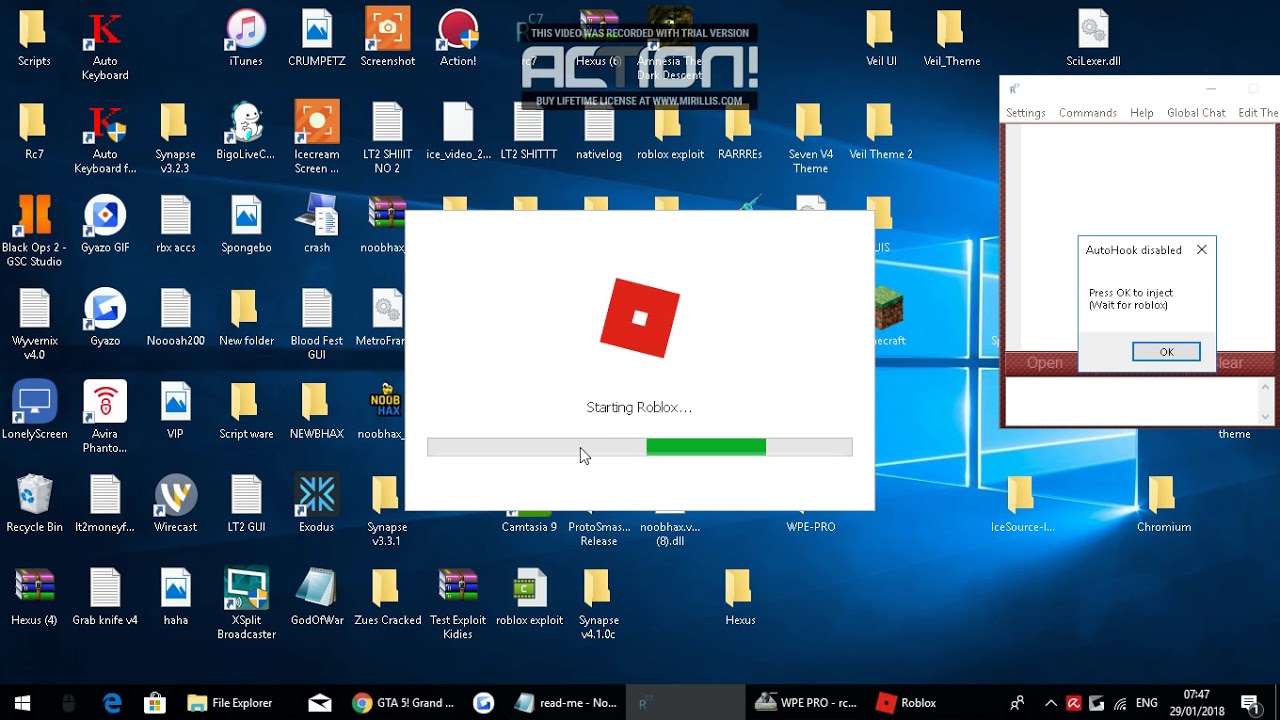1280x720 pixels.
Task: Click the input box scroll down arrow
Action: coord(1266,416)
